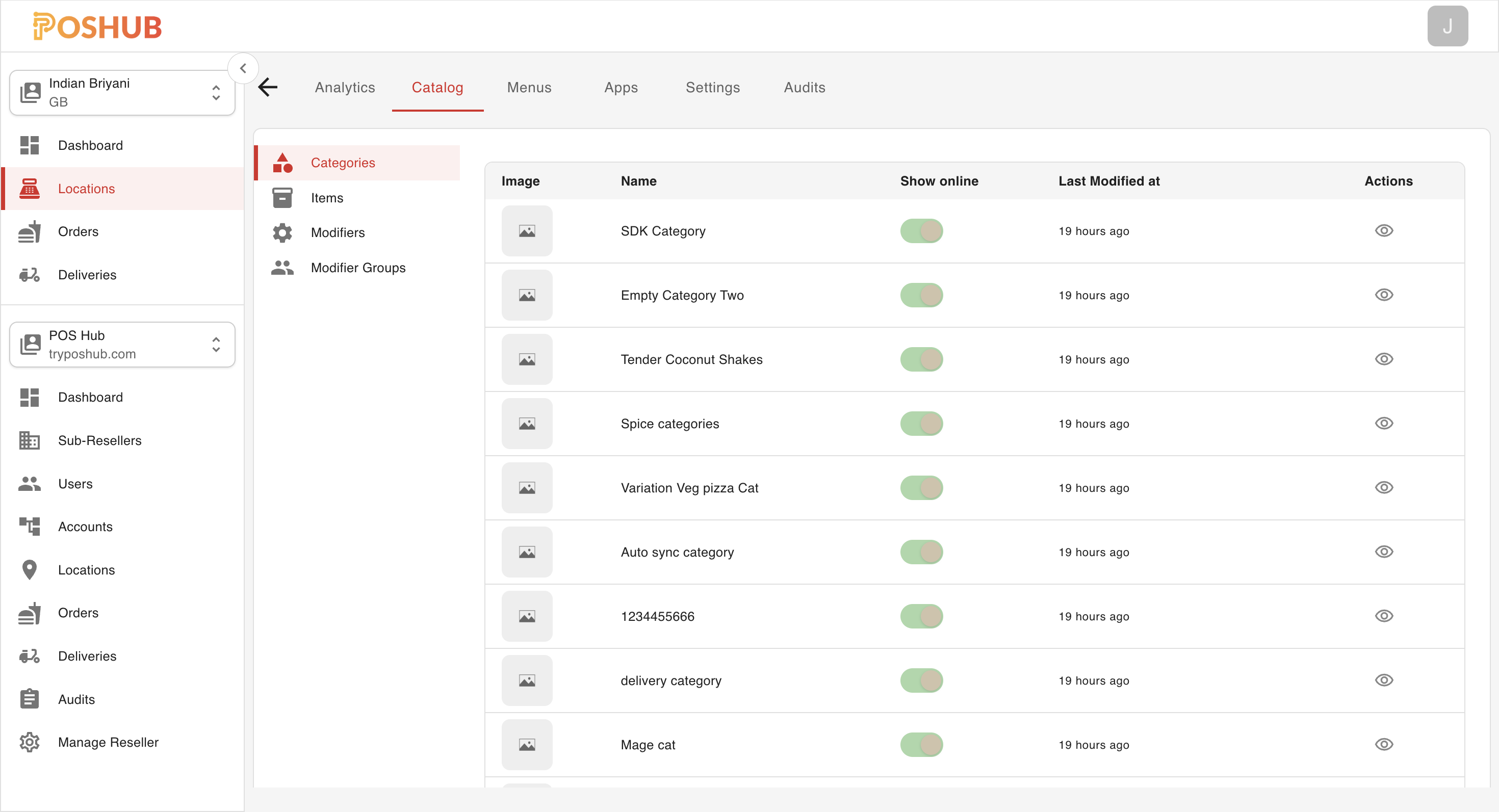This screenshot has height=812, width=1499.
Task: Open the Dashboard from the sidebar
Action: (x=90, y=145)
